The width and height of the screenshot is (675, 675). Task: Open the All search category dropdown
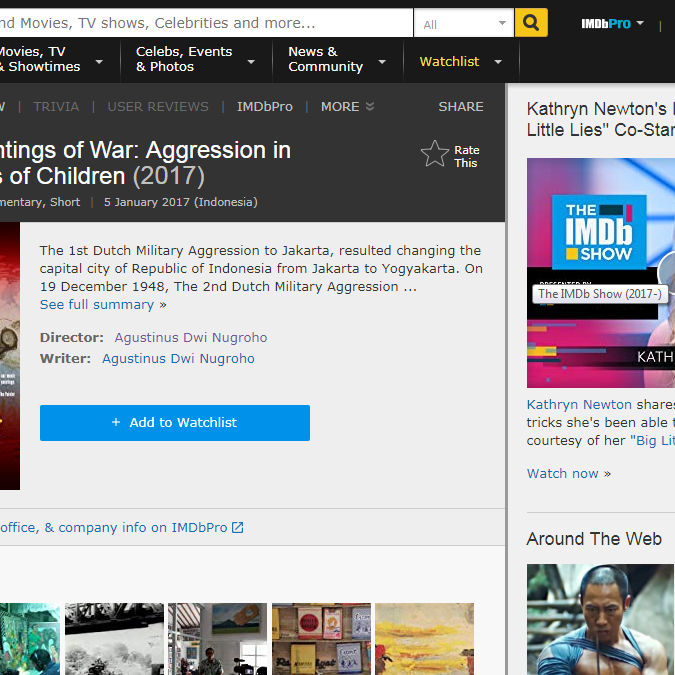point(464,23)
